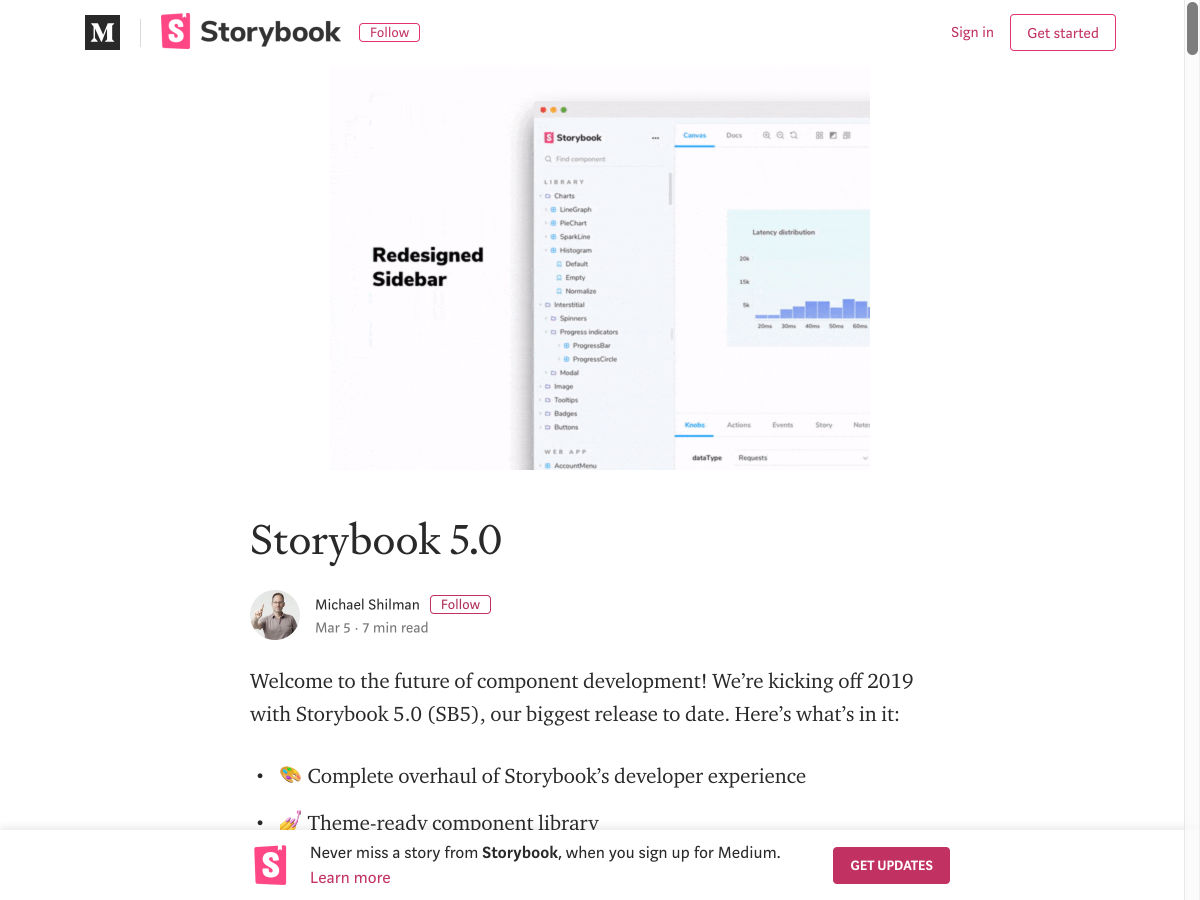Follow author Michael Shilman

(x=460, y=604)
